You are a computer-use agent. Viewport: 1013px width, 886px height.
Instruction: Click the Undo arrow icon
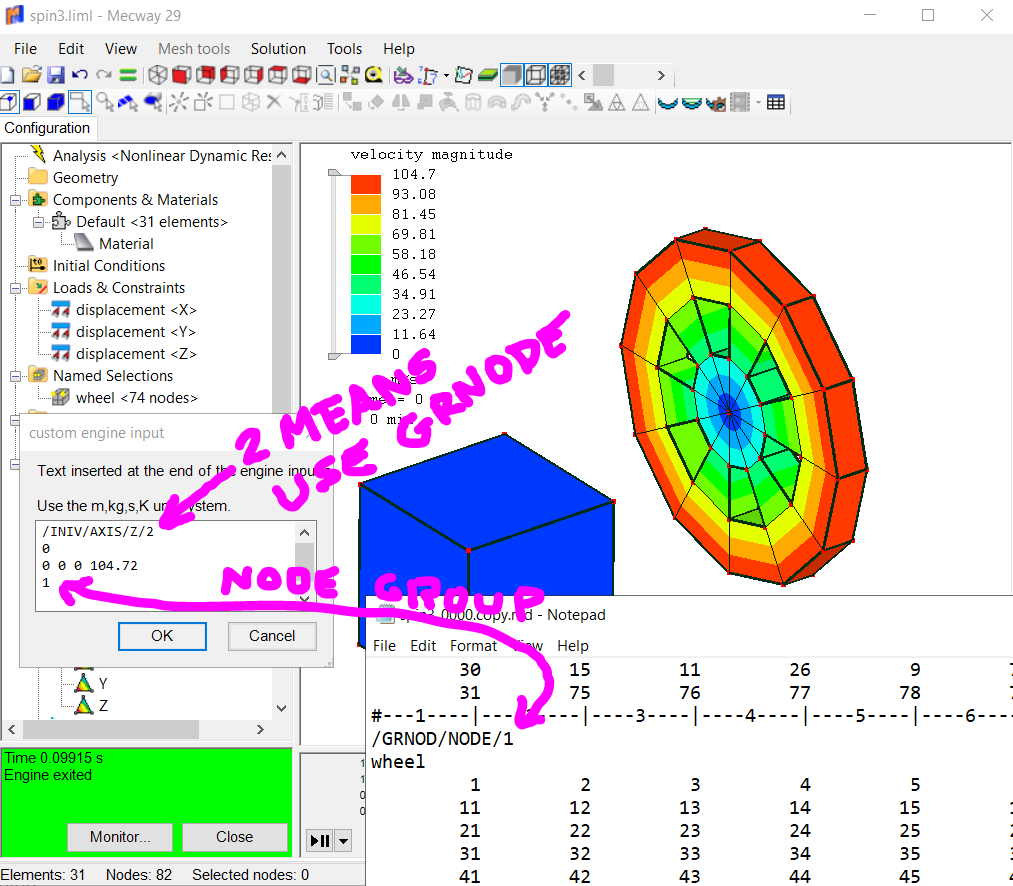pos(80,75)
